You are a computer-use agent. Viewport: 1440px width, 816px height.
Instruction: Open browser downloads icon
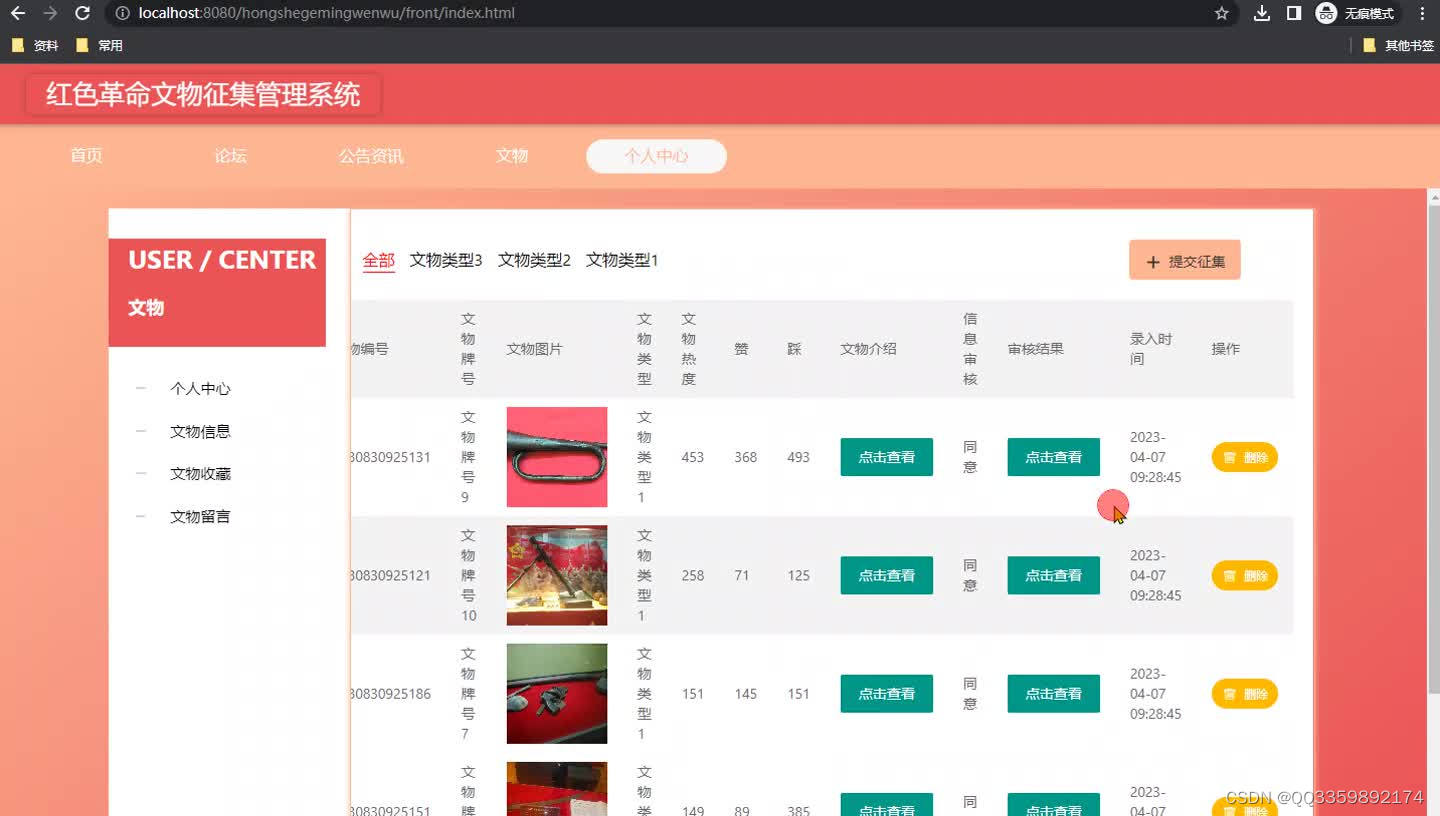(x=1262, y=14)
